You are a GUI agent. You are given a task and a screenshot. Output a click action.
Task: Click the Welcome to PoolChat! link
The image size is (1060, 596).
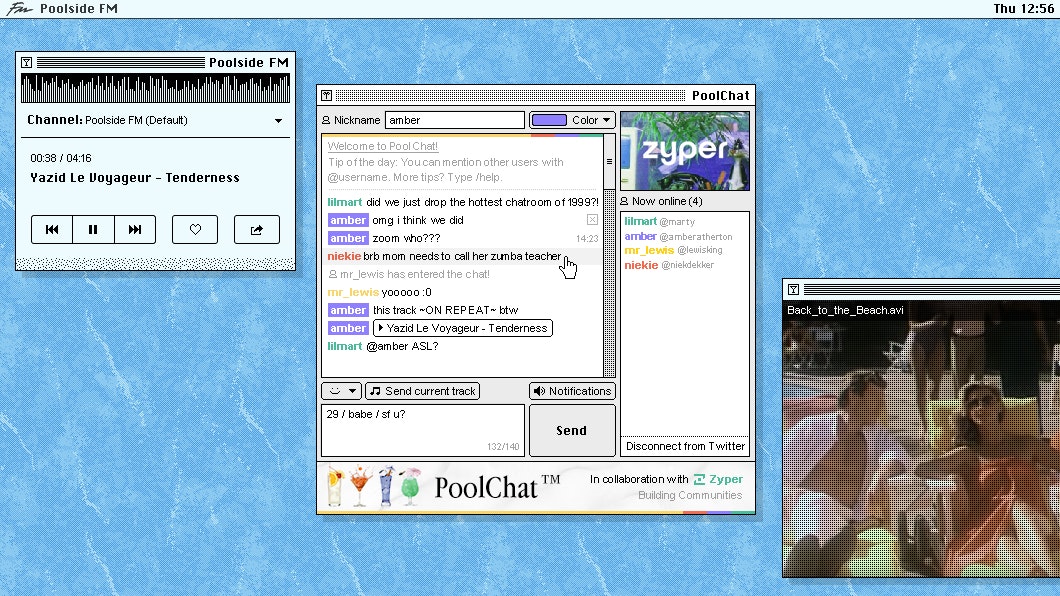pyautogui.click(x=383, y=146)
